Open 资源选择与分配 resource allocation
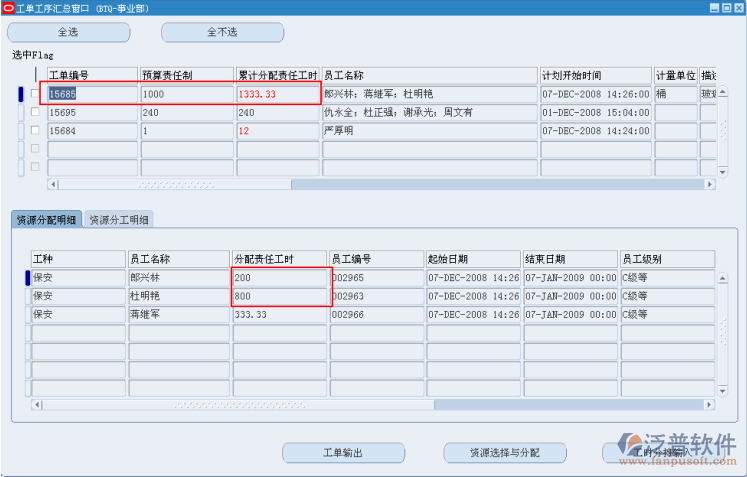The width and height of the screenshot is (747, 477). point(504,453)
